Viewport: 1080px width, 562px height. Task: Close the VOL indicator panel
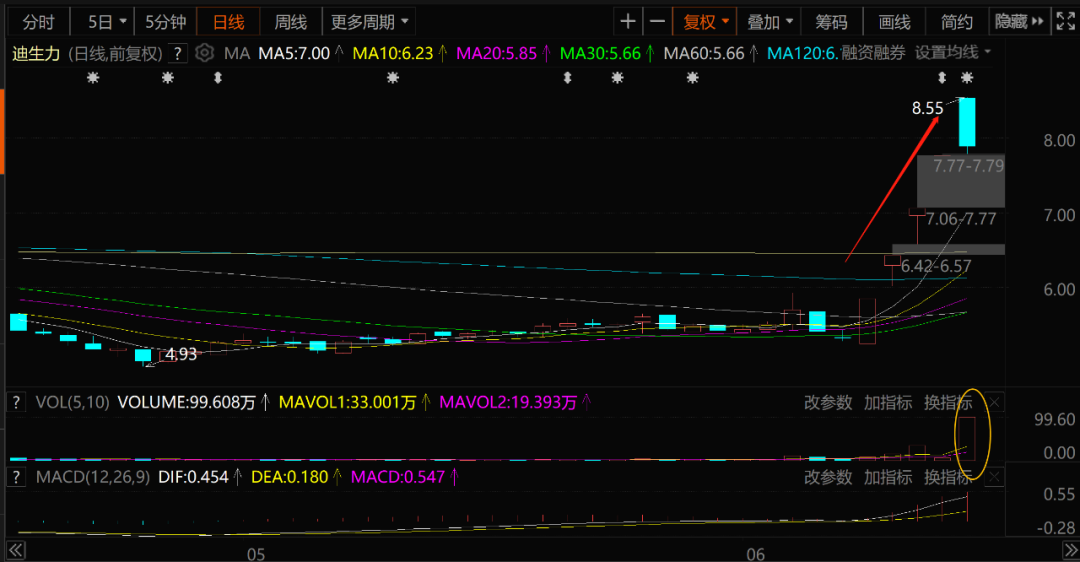pos(994,402)
